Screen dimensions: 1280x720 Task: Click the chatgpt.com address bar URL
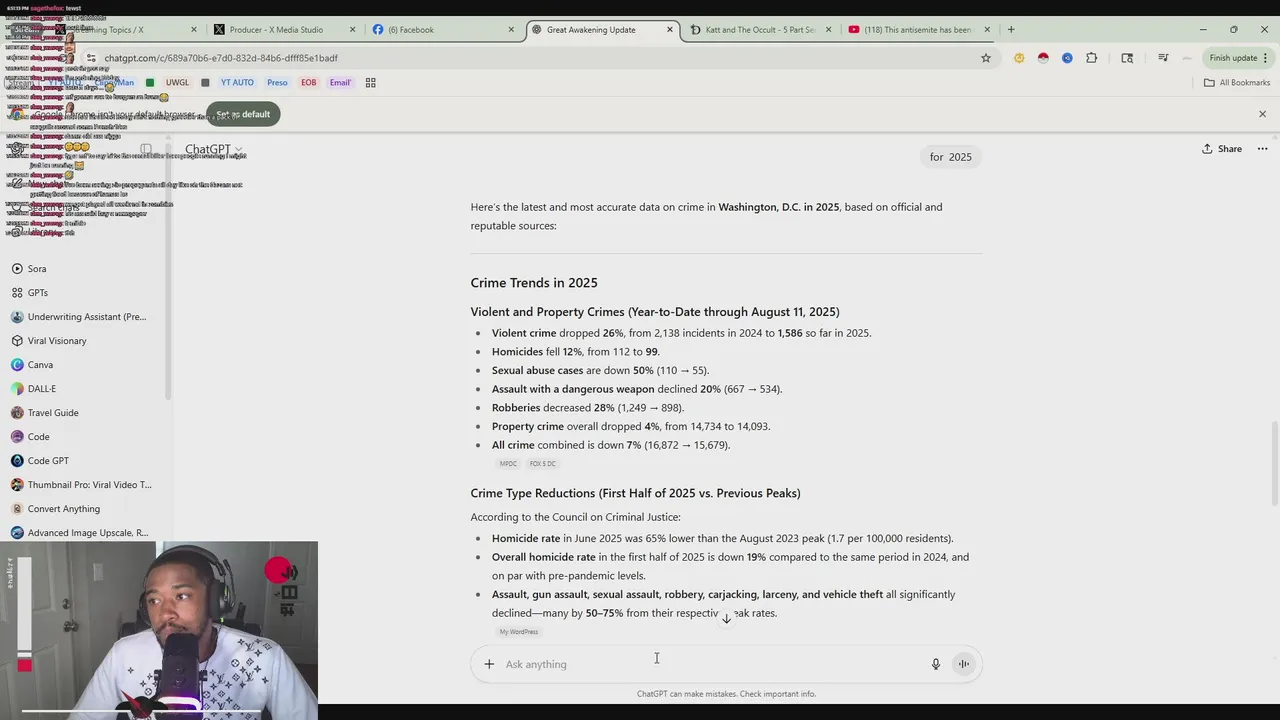click(221, 58)
